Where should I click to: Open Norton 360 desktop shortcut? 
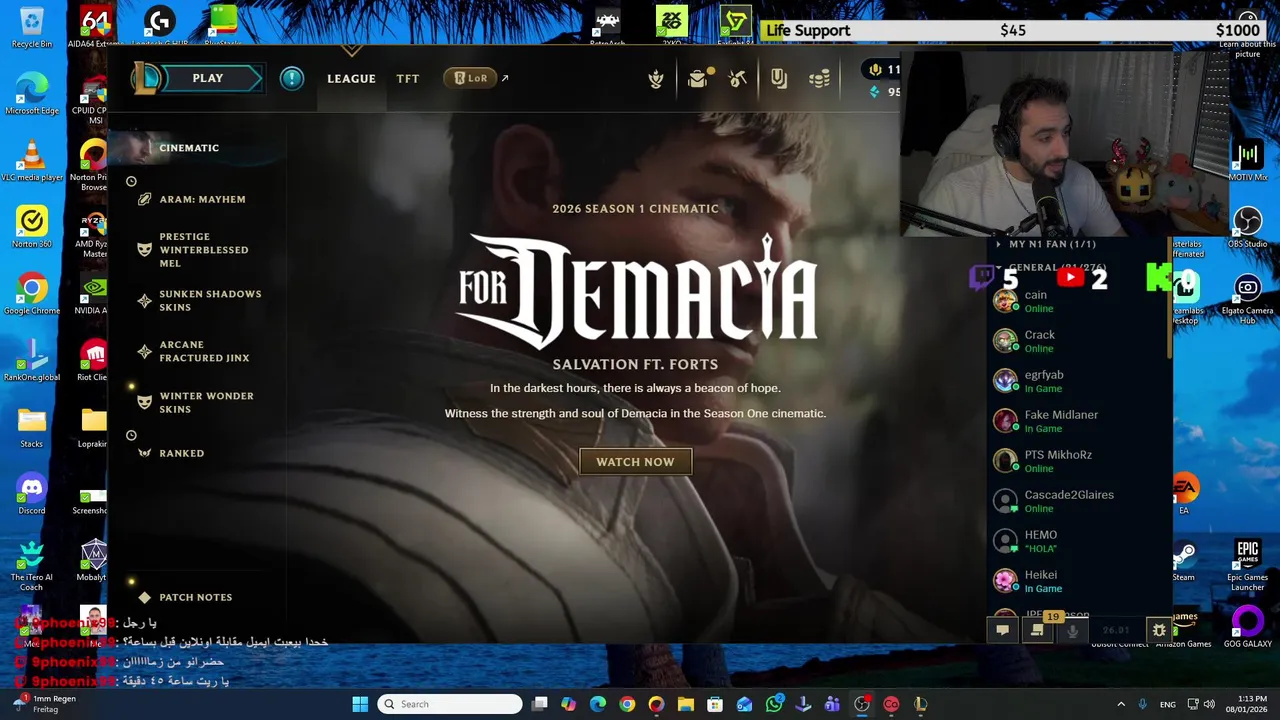(32, 228)
